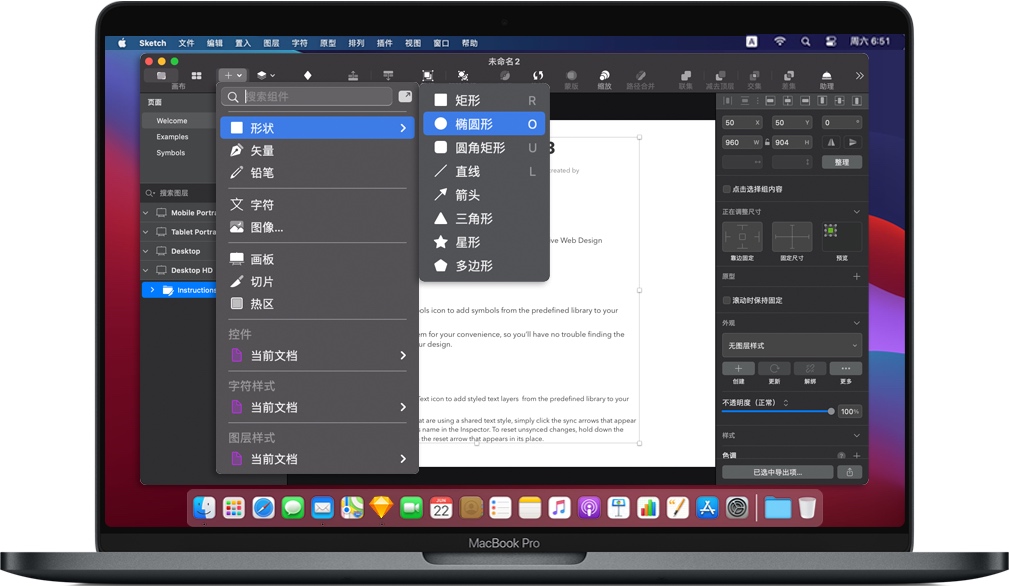Select the 切片 slice tool

pyautogui.click(x=318, y=282)
